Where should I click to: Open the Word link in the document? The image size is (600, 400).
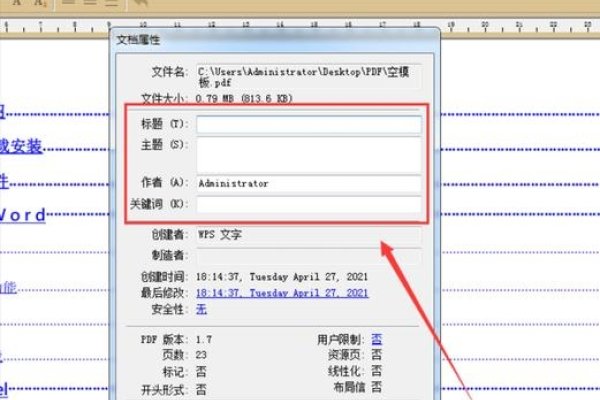(x=22, y=214)
